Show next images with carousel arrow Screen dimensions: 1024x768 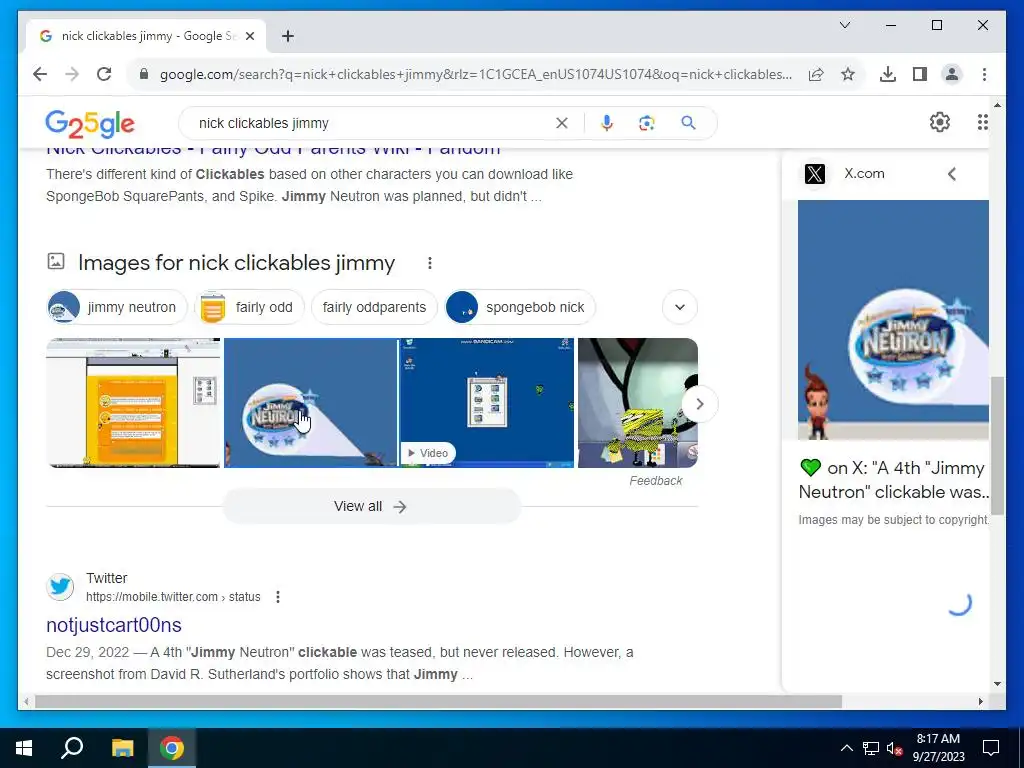click(699, 404)
